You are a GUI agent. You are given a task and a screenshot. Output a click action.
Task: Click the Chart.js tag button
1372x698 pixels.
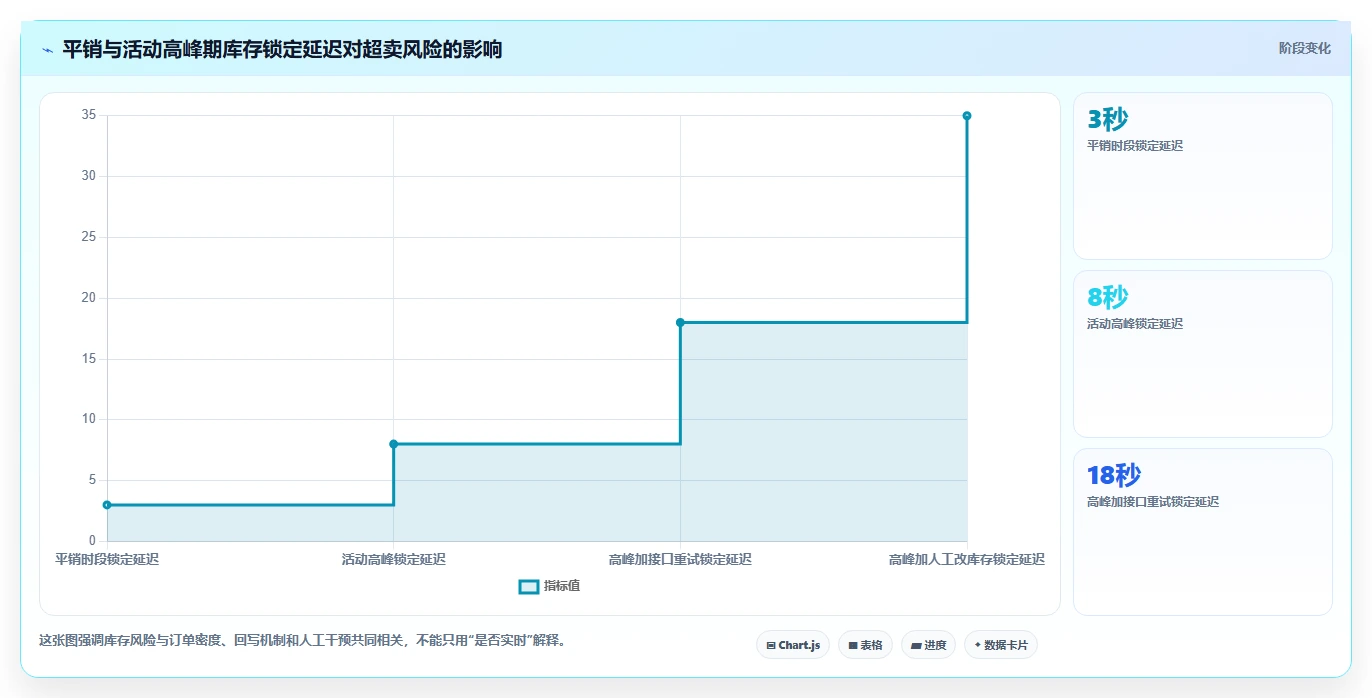click(792, 645)
